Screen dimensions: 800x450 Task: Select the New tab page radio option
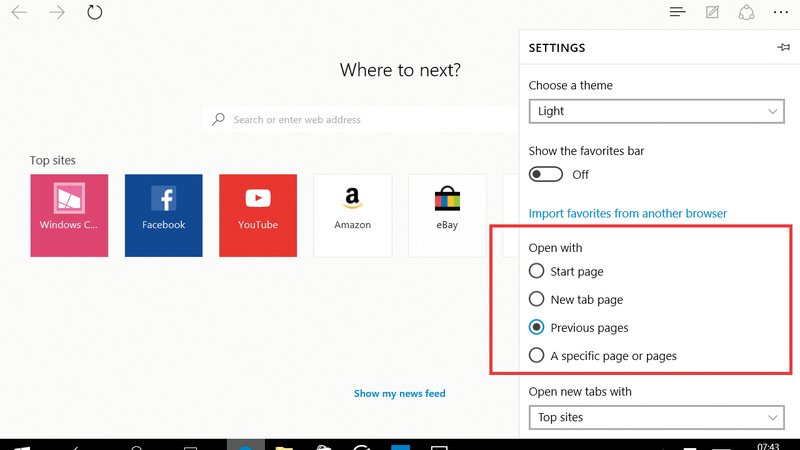pos(537,299)
